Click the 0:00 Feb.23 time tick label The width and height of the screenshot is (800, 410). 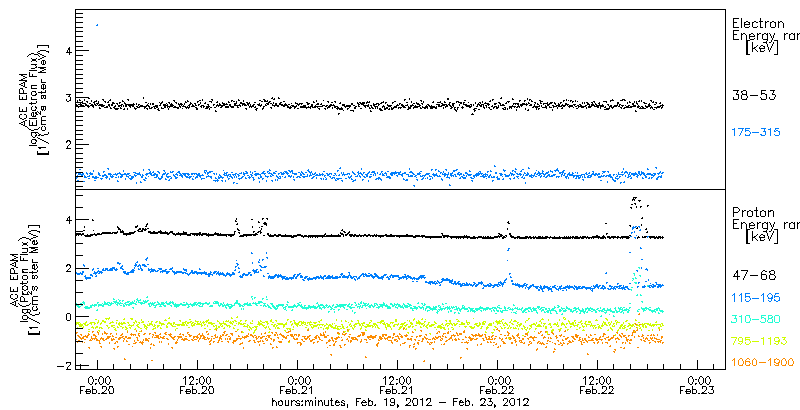click(x=699, y=385)
